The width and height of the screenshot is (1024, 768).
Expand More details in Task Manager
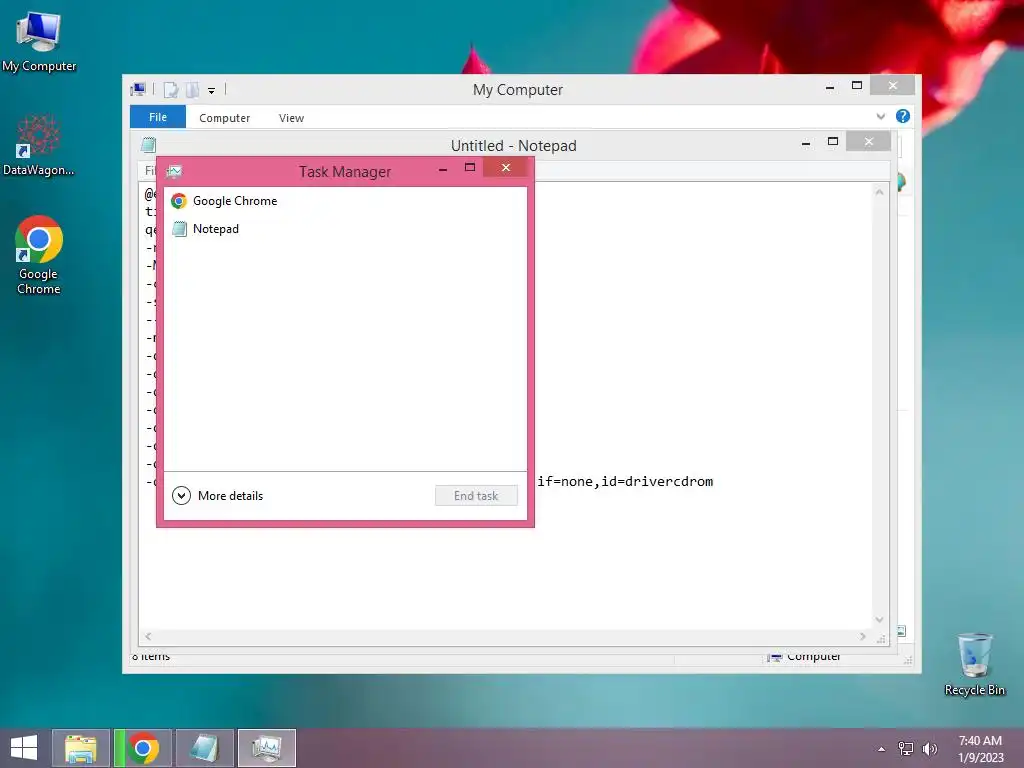coord(217,496)
